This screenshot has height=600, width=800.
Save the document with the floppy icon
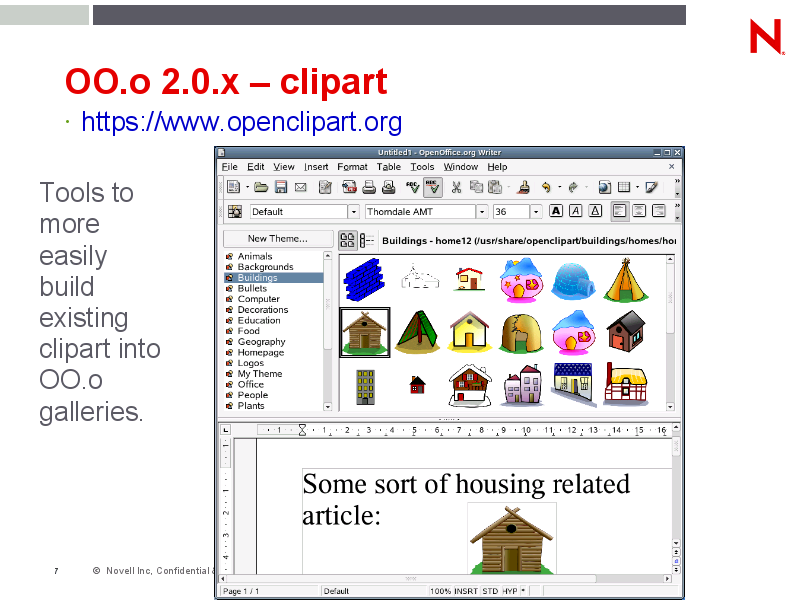(281, 187)
